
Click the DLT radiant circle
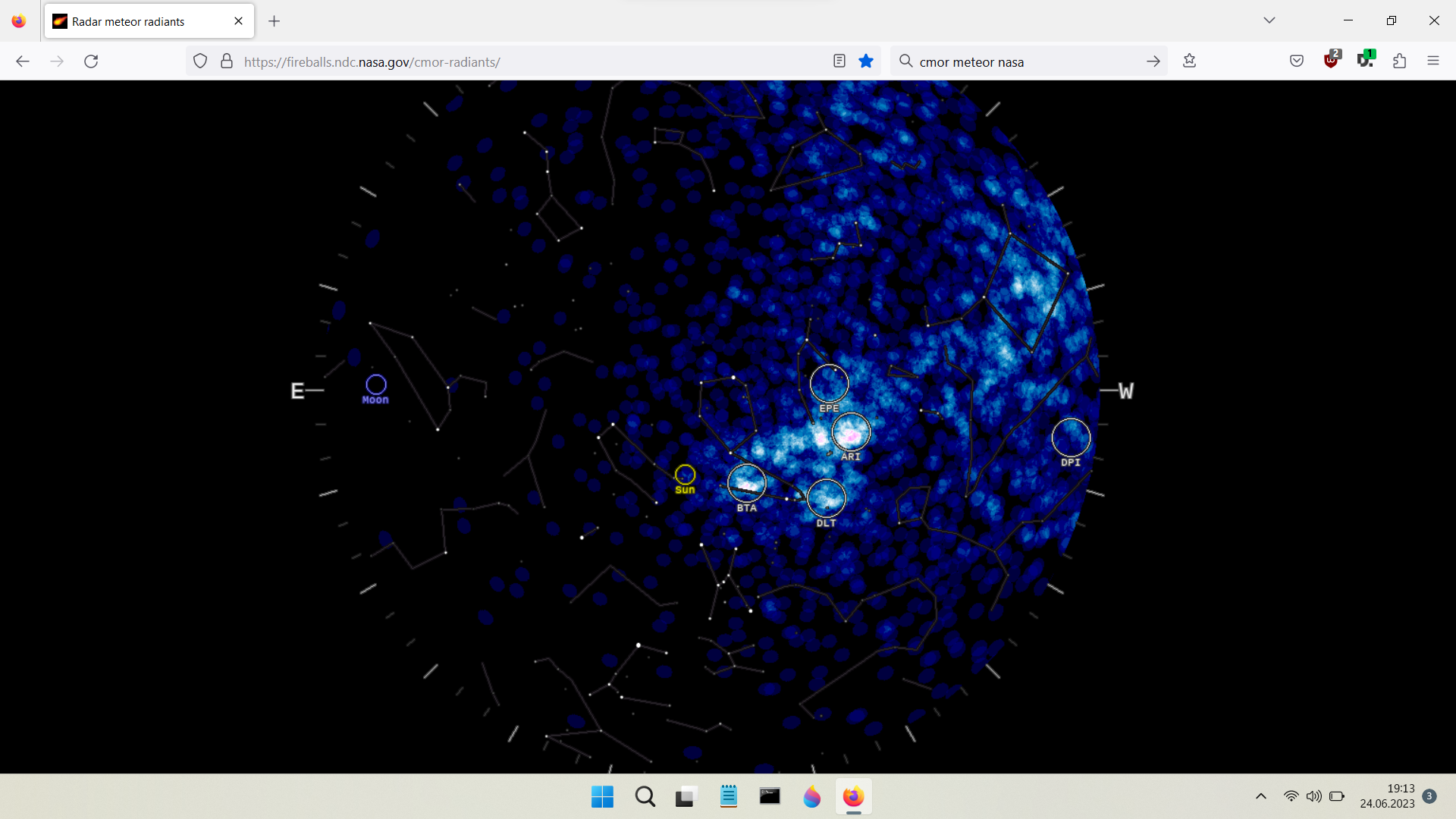pyautogui.click(x=827, y=498)
